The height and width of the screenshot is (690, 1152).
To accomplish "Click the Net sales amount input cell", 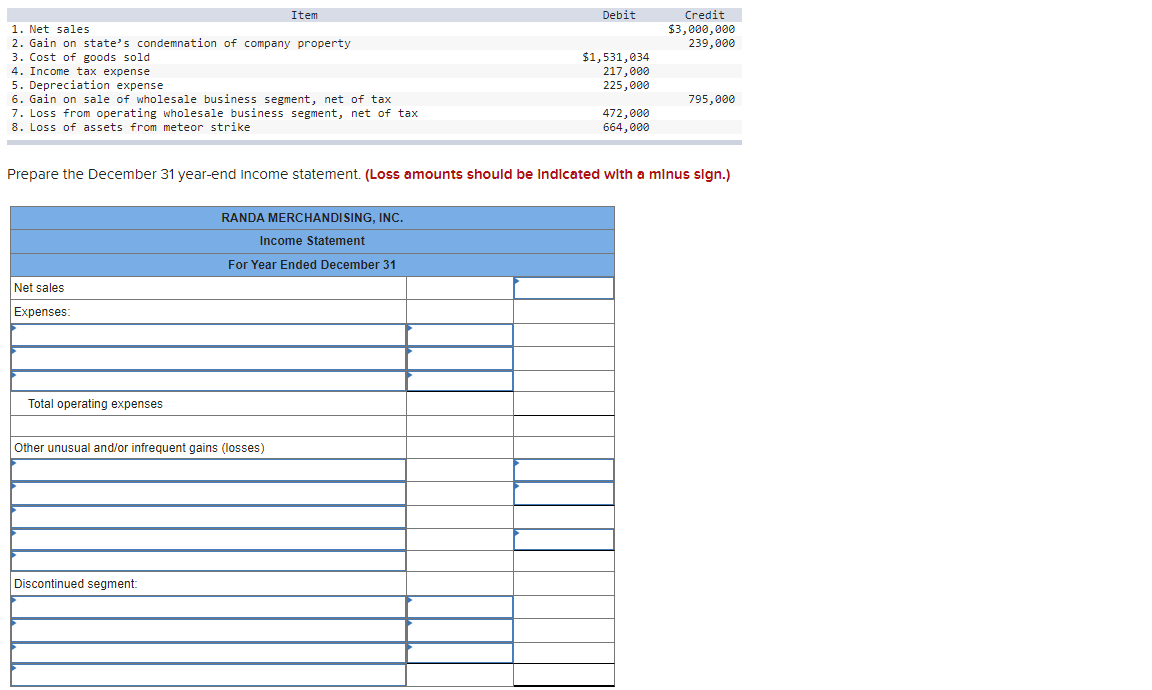I will click(x=564, y=288).
